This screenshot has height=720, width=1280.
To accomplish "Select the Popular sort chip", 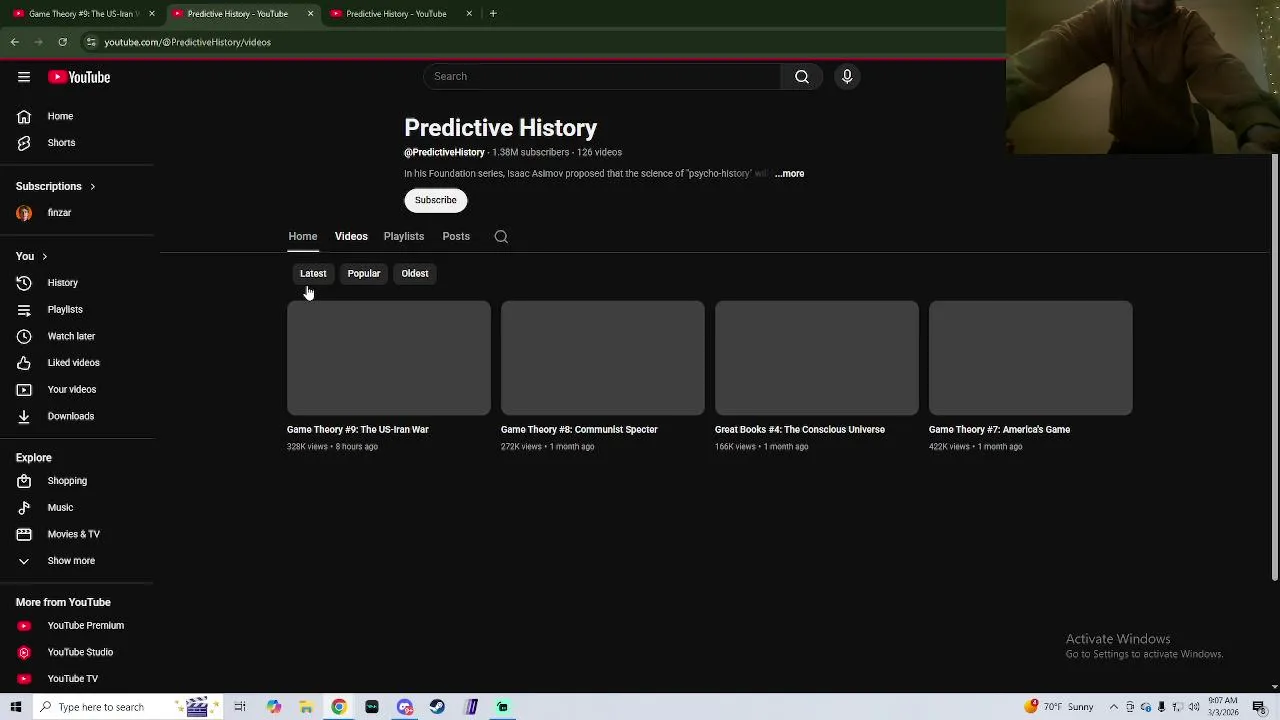I will [x=364, y=274].
